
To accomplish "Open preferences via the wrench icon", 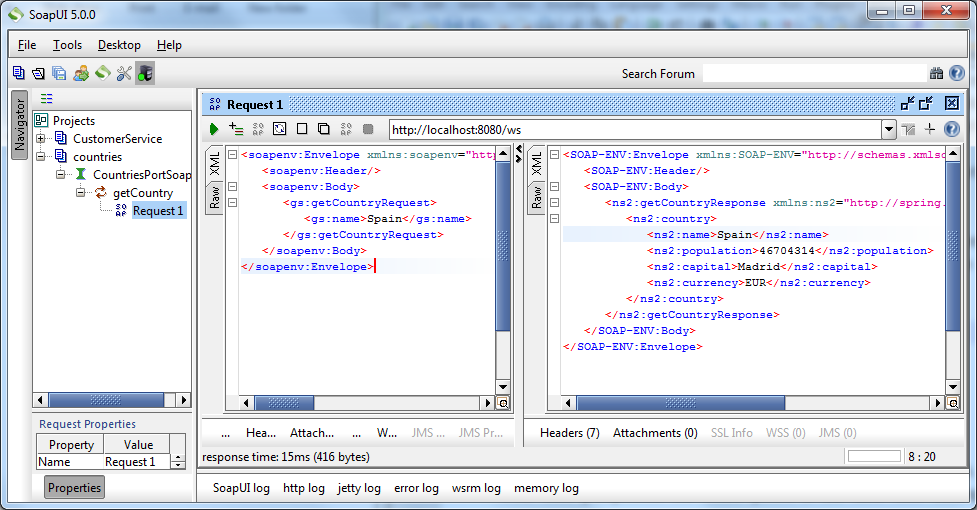I will (x=124, y=73).
